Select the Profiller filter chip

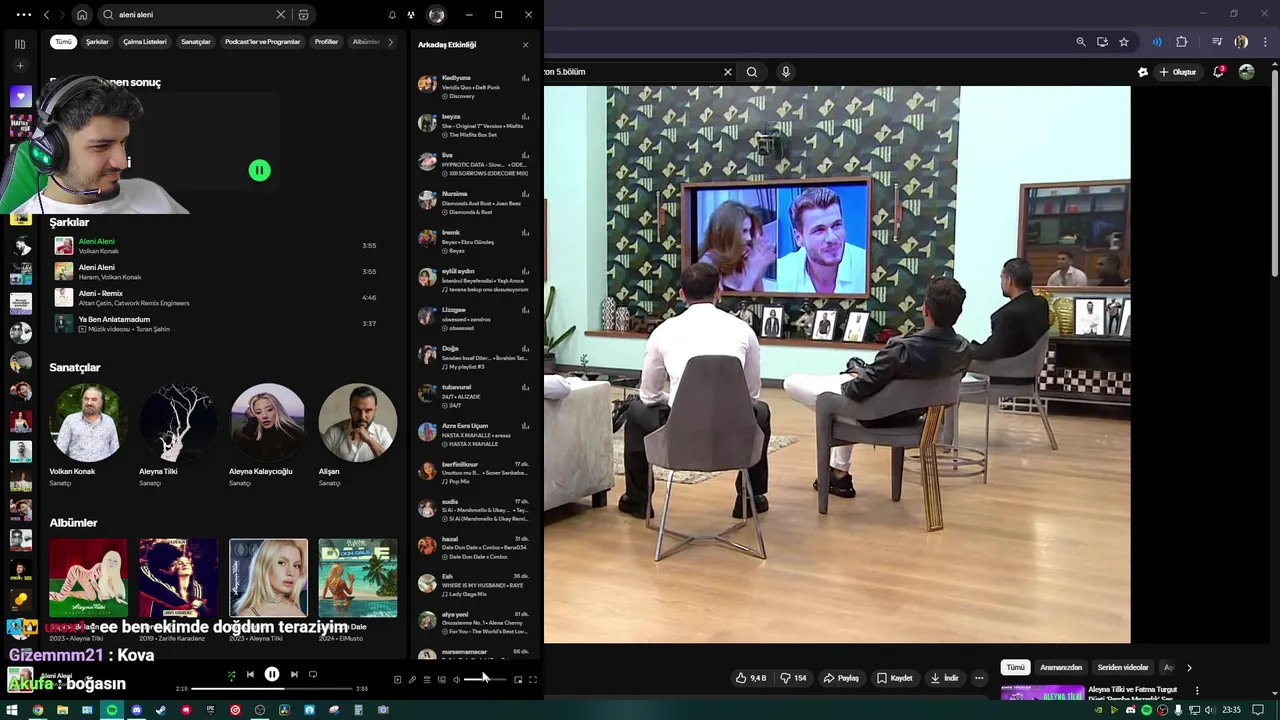coord(327,42)
